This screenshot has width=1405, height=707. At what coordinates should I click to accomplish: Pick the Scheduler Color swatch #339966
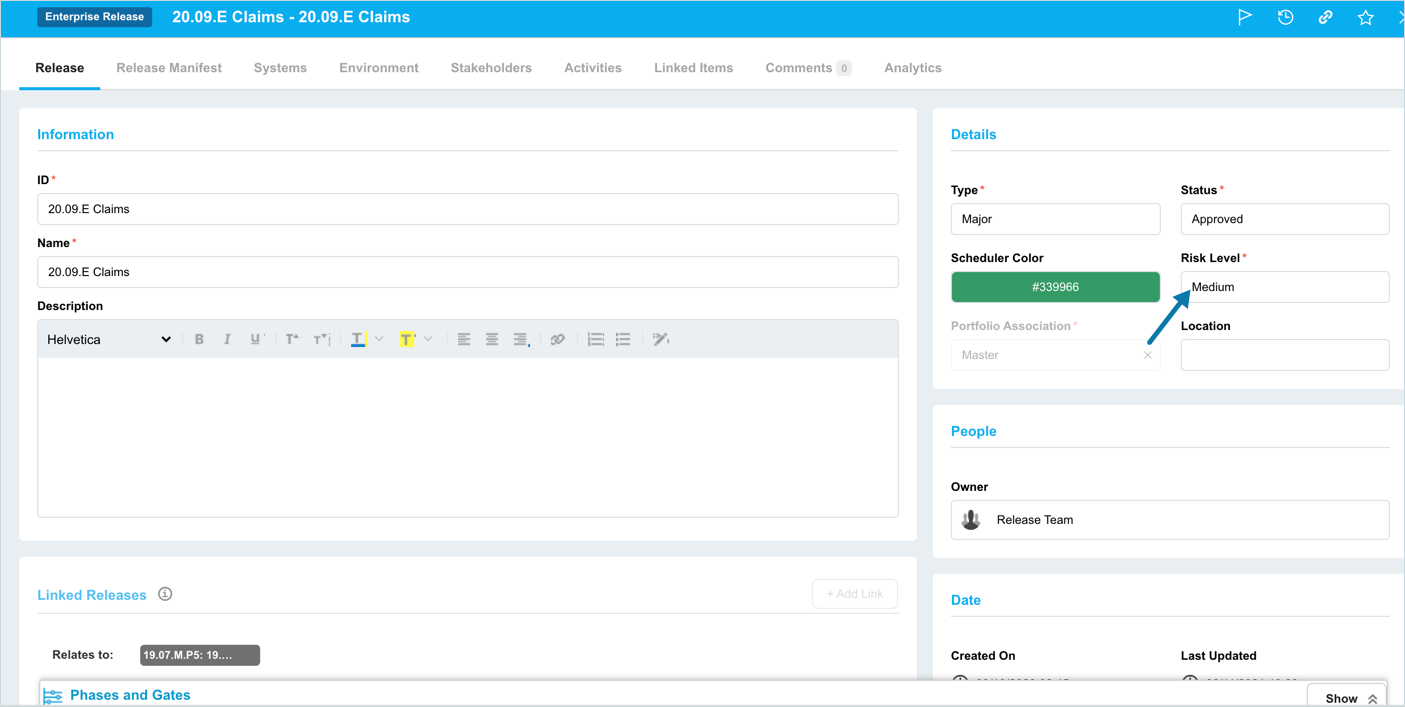click(1055, 287)
